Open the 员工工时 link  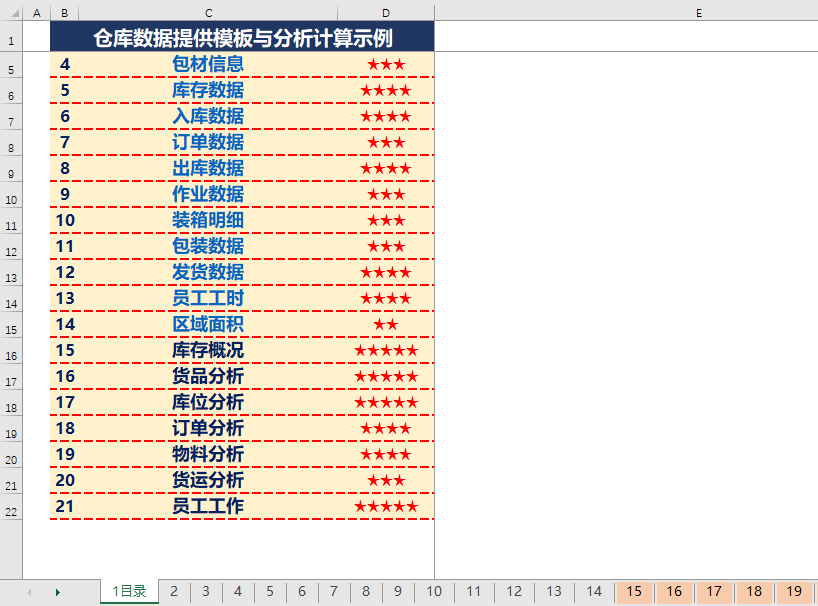tap(208, 298)
